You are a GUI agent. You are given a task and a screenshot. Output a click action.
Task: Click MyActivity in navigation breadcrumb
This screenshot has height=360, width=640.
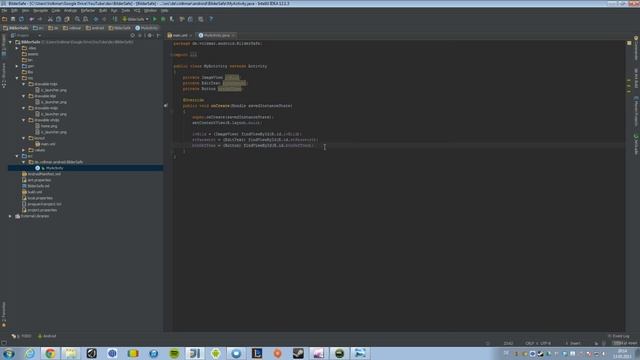[147, 28]
